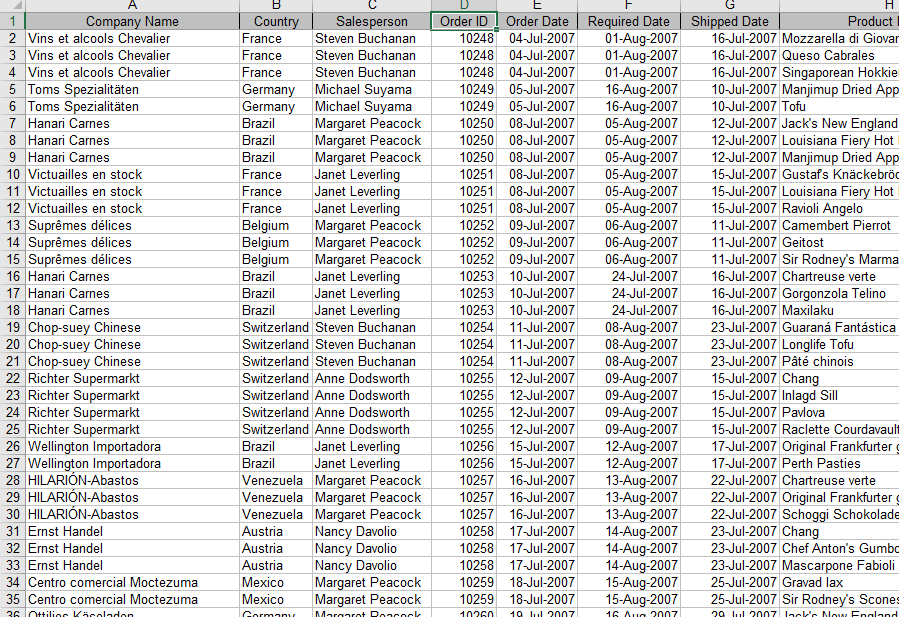
Task: Click Switzerland cell in row 20
Action: click(276, 345)
